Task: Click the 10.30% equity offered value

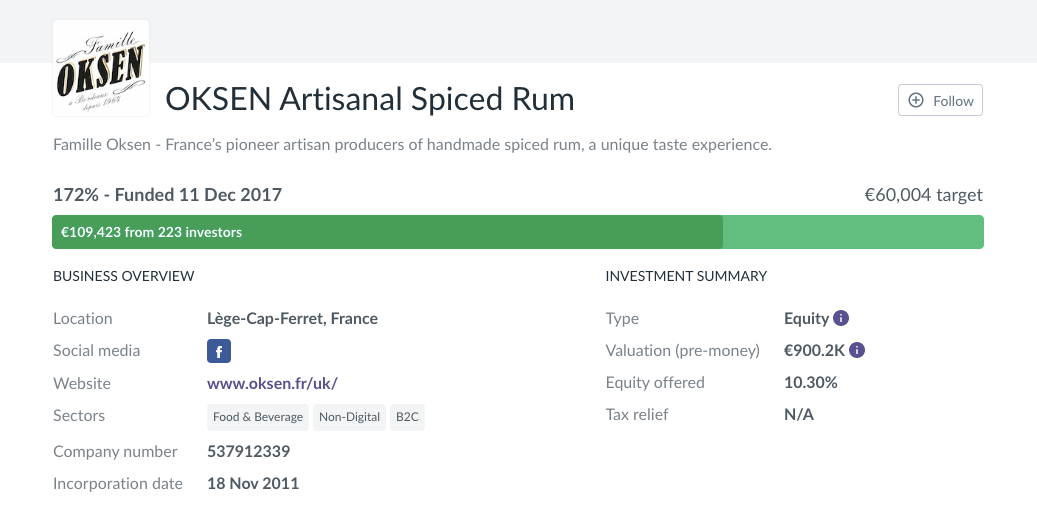Action: (x=810, y=382)
